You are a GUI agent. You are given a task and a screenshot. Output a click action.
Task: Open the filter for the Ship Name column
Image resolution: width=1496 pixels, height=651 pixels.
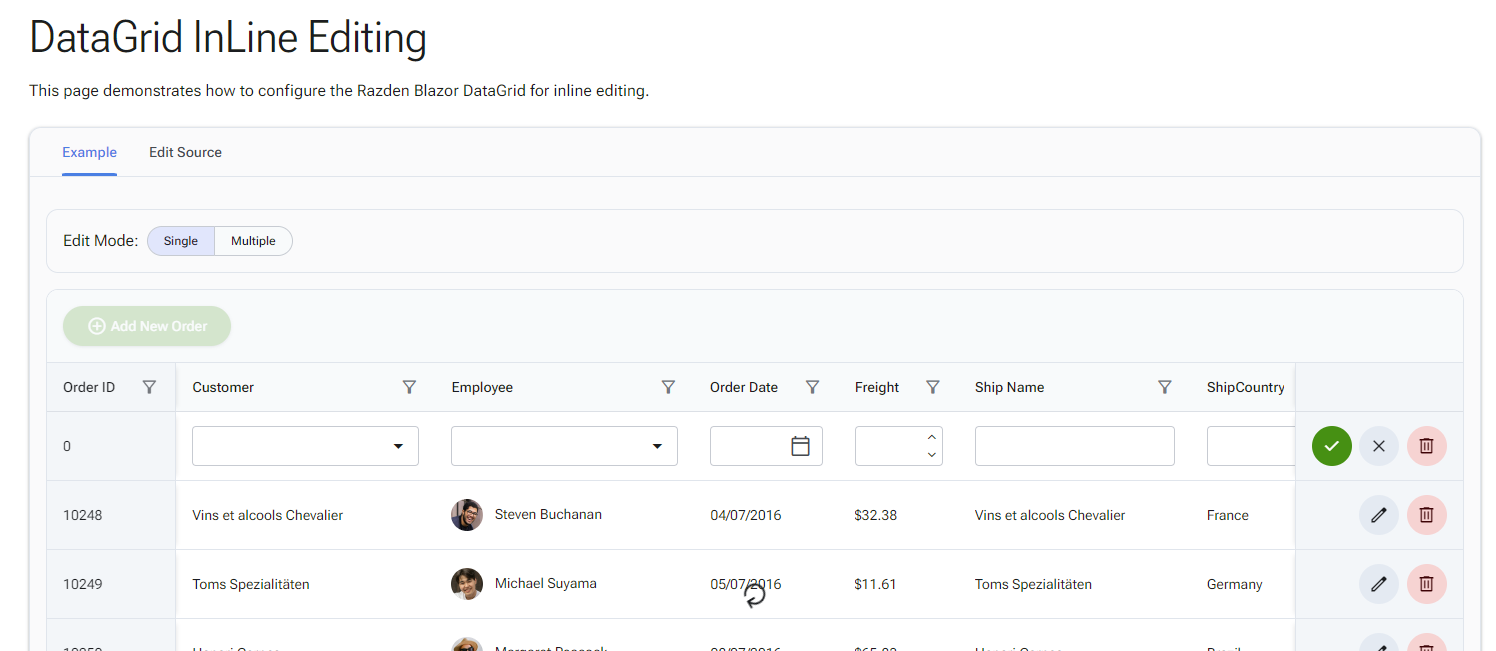pos(1164,387)
